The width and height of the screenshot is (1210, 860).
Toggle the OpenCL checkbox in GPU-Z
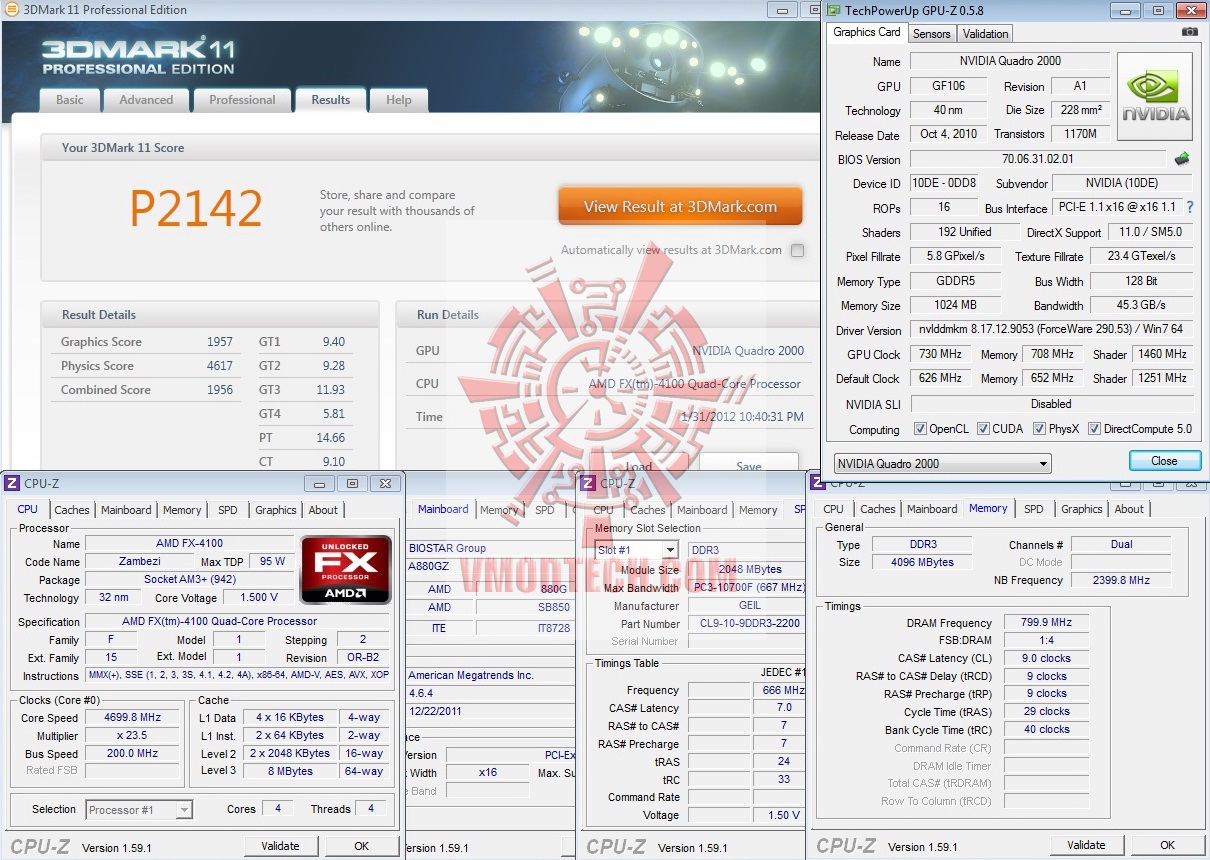click(920, 429)
